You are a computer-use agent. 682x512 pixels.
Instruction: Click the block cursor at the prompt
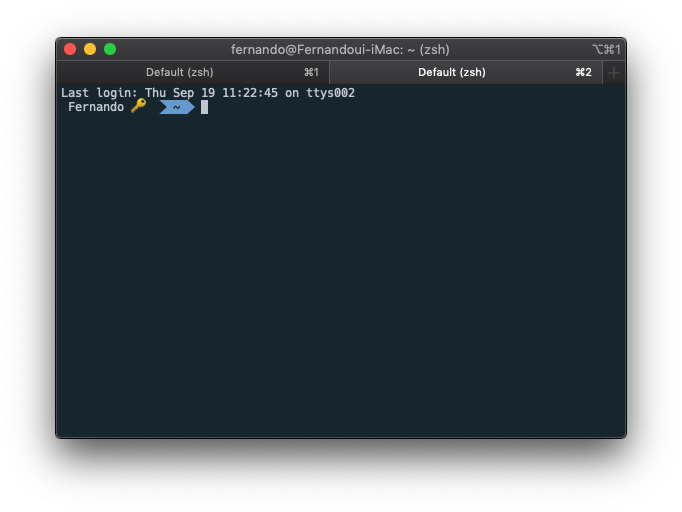click(x=204, y=107)
